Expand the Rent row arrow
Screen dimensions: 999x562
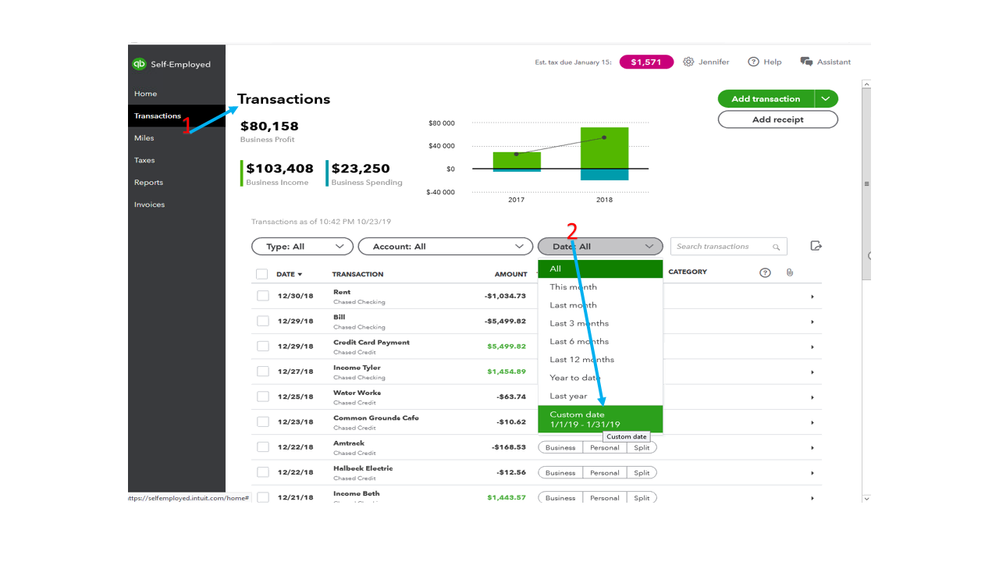812,296
